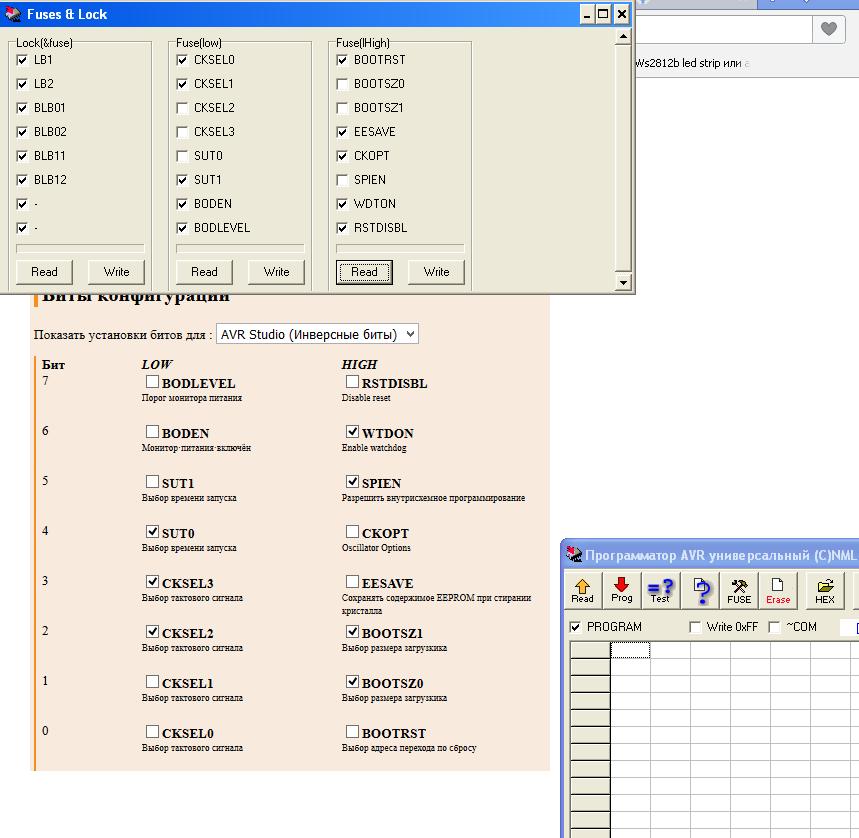This screenshot has height=838, width=859.
Task: Click the Read toolbar icon in programmer
Action: [582, 590]
